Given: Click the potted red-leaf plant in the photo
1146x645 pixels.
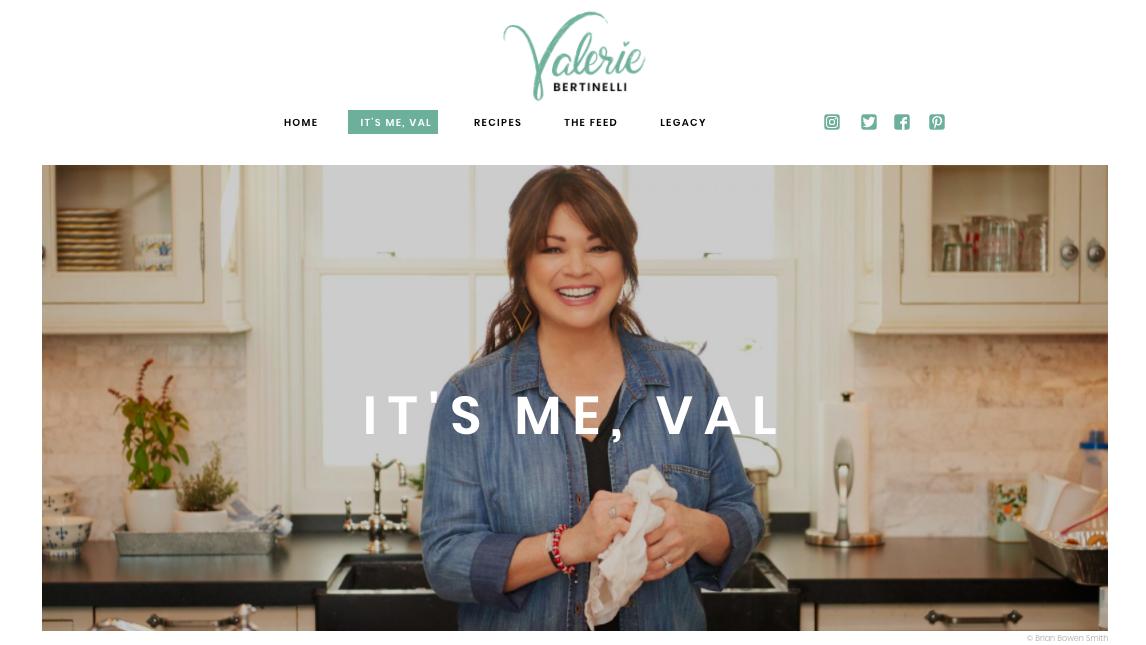Looking at the screenshot, I should 149,446.
